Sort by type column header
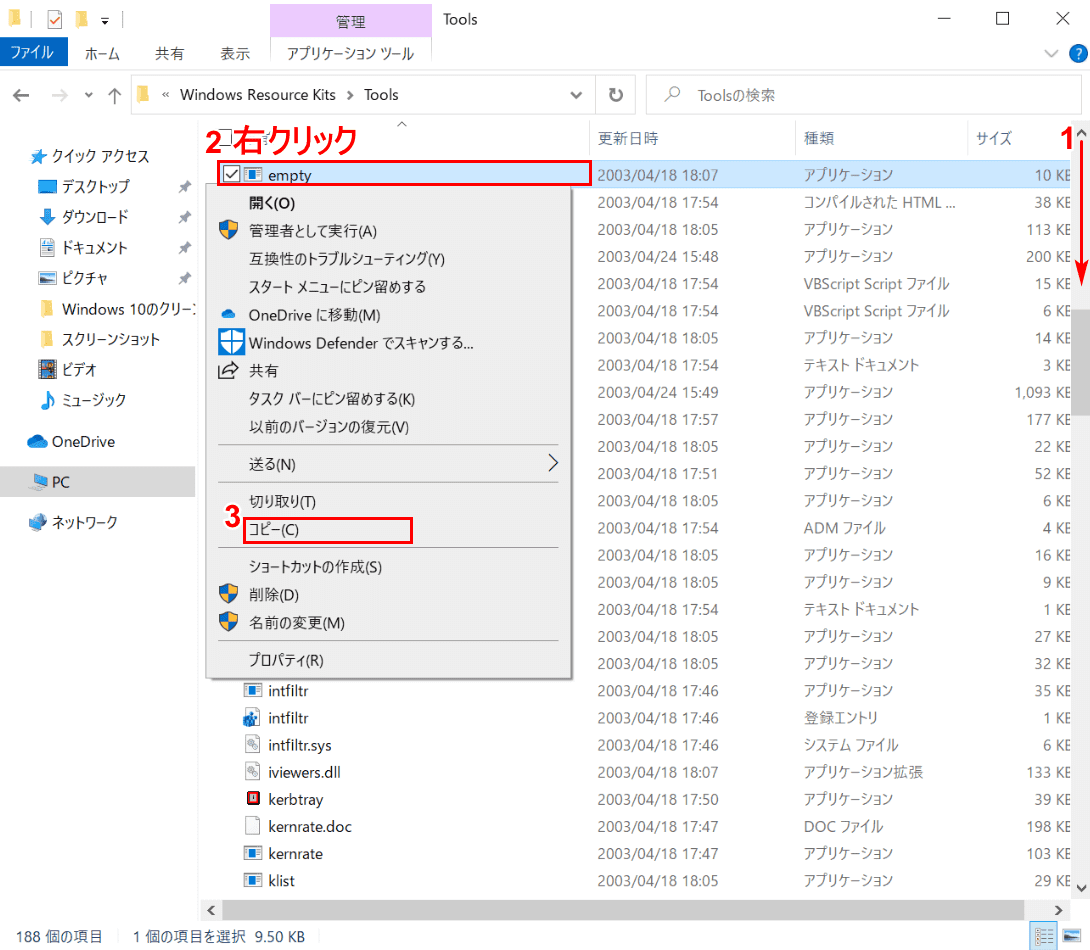This screenshot has width=1090, height=950. [881, 138]
